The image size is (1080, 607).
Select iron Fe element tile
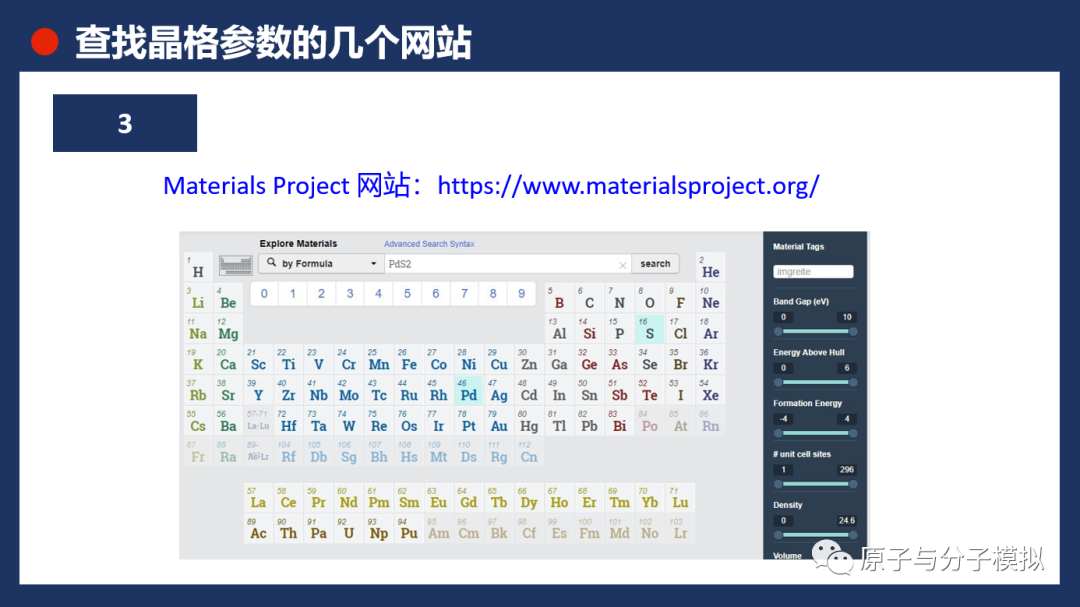tap(408, 360)
